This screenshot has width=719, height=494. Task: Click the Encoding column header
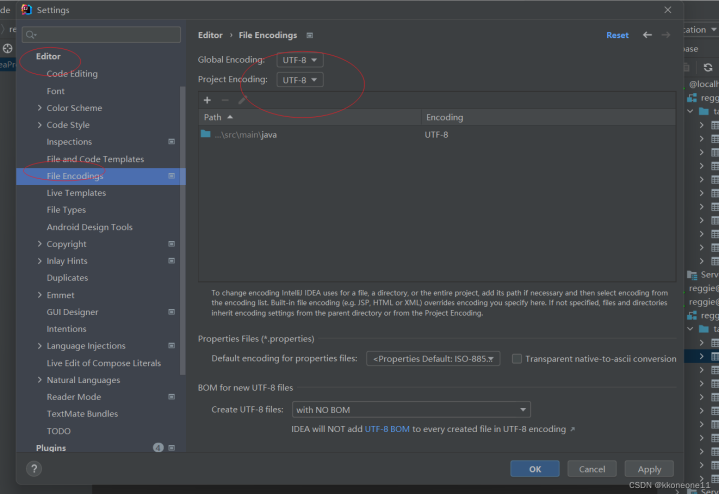coord(548,117)
